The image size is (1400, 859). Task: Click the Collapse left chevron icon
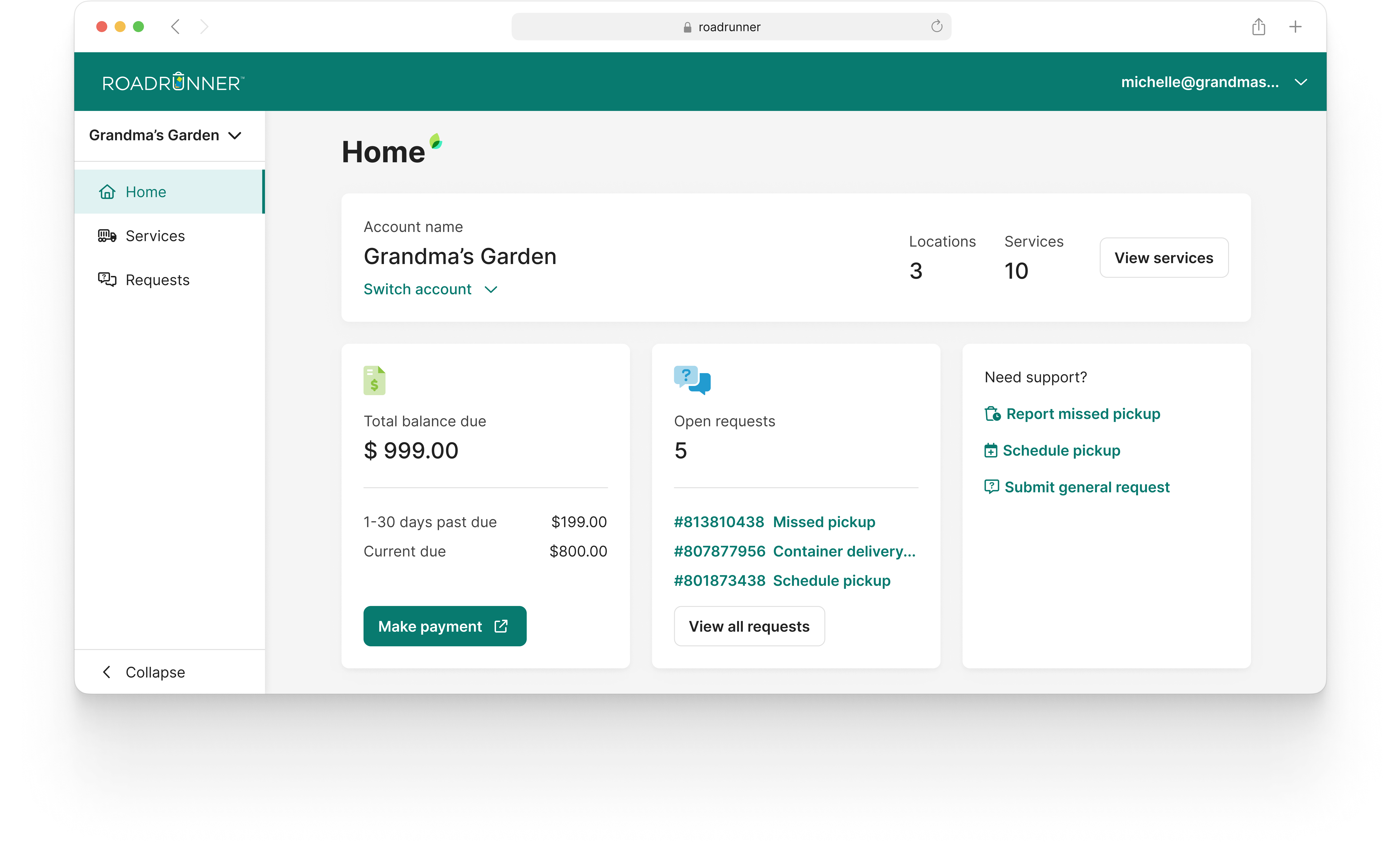[x=106, y=672]
